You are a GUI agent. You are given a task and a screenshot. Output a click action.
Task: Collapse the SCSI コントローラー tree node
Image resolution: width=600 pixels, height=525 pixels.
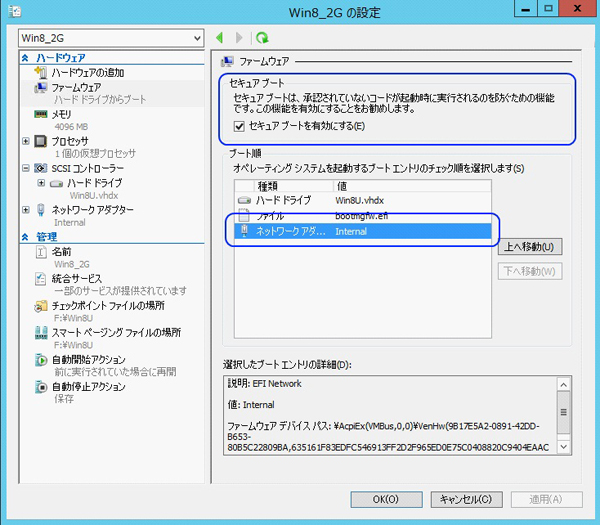pos(26,168)
